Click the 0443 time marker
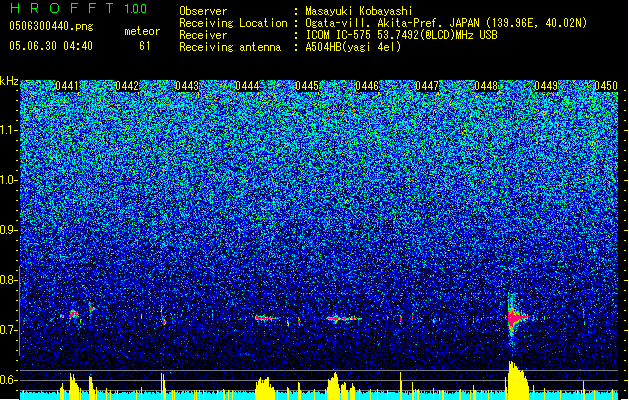This screenshot has height=400, width=629. [187, 86]
